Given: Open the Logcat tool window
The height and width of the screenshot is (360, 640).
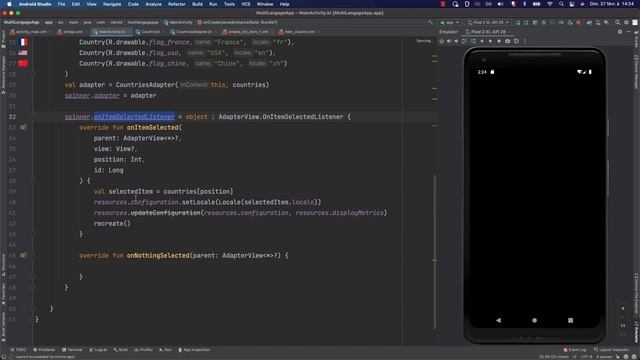Looking at the screenshot, I should pyautogui.click(x=98, y=350).
